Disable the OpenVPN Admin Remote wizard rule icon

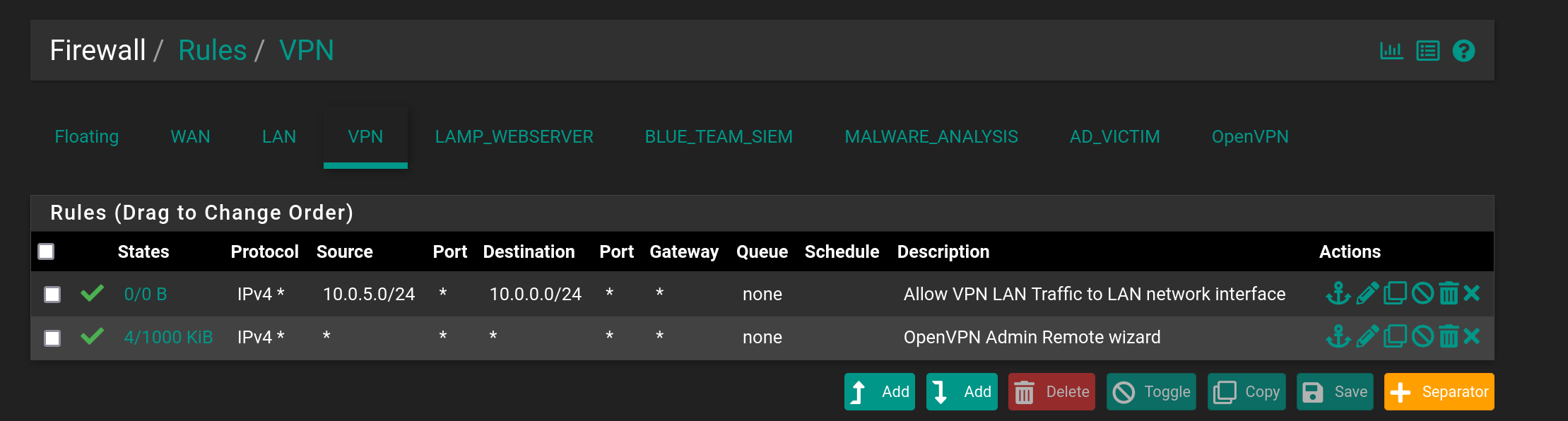pyautogui.click(x=1422, y=336)
